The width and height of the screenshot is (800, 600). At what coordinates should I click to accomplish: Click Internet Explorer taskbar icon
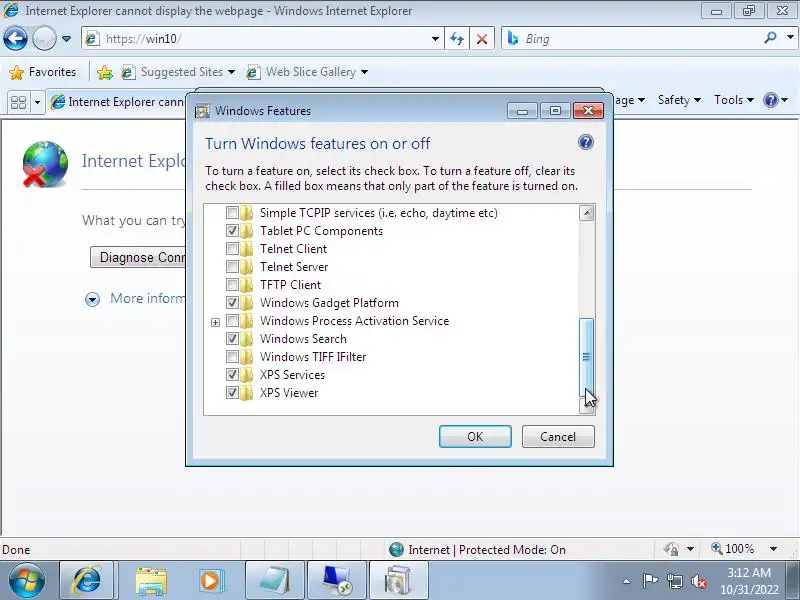pyautogui.click(x=86, y=580)
